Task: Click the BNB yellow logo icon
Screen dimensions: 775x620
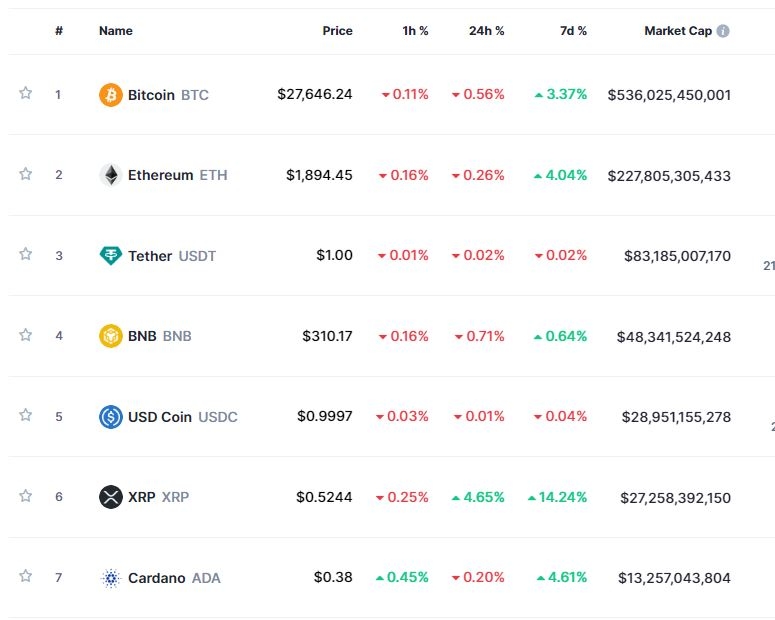Action: (111, 336)
